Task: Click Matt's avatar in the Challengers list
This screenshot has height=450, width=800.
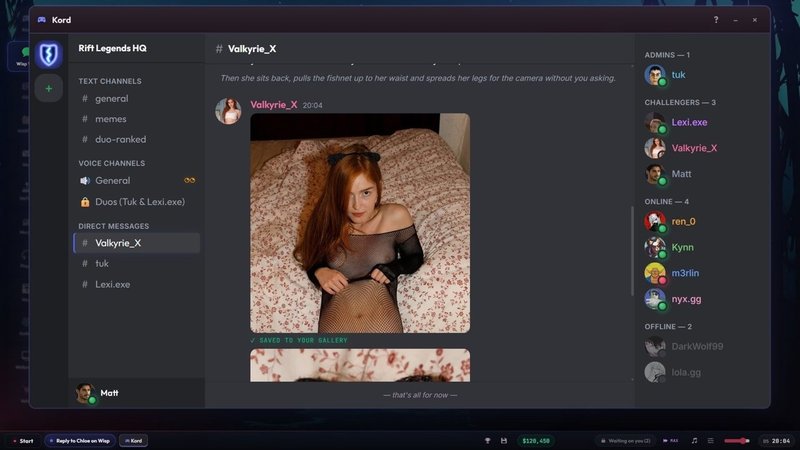Action: (655, 174)
